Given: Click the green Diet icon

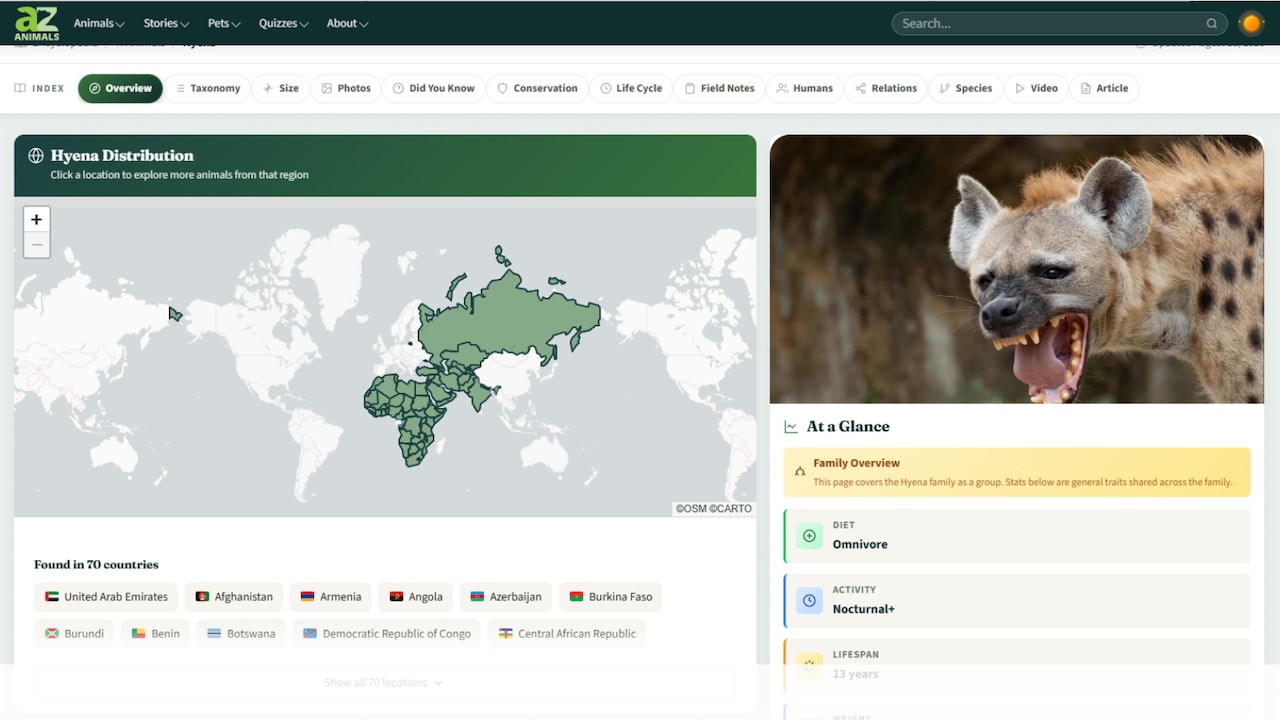Looking at the screenshot, I should [x=809, y=536].
